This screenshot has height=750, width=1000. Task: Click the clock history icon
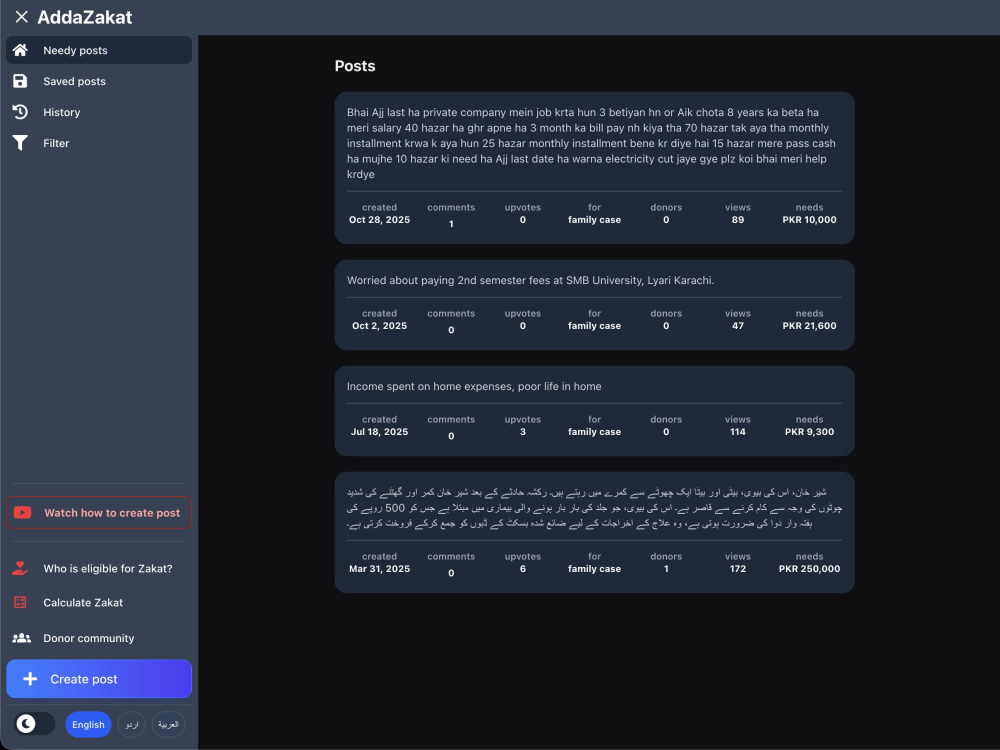(x=20, y=112)
